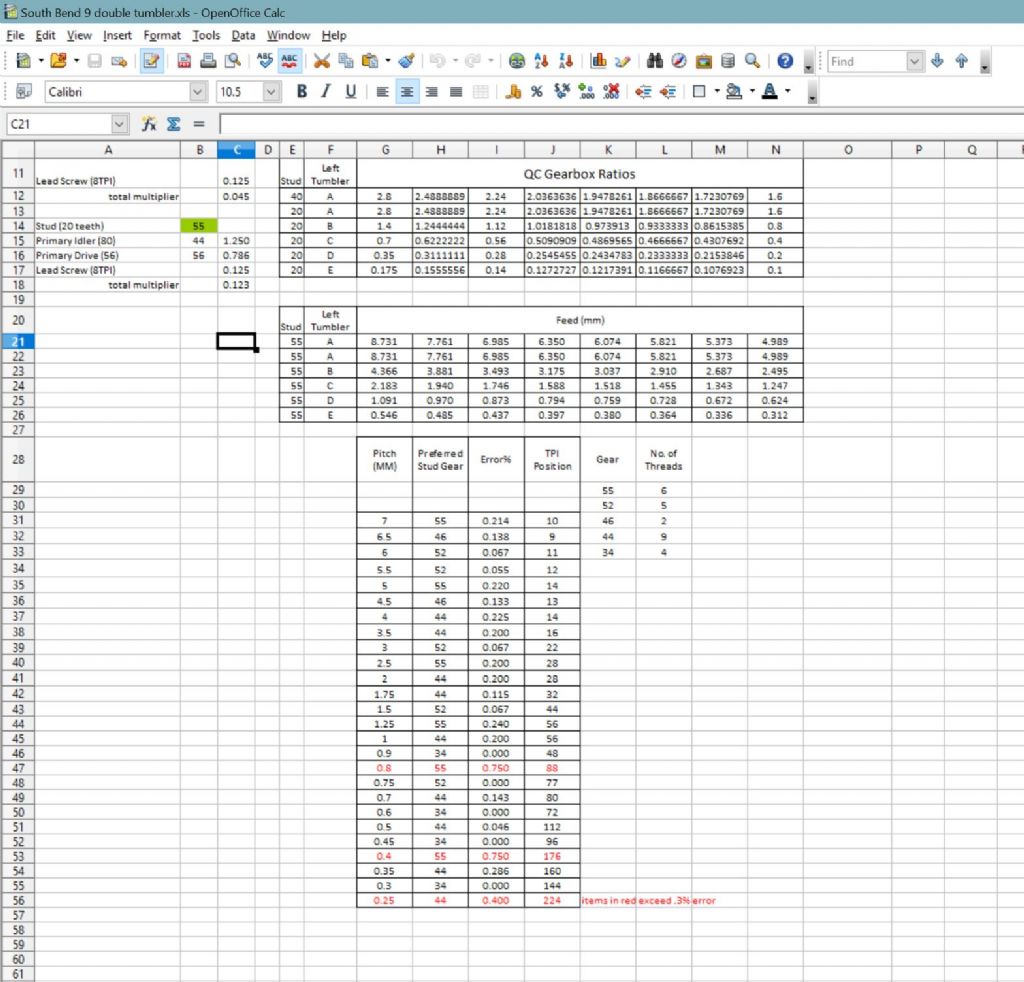Apply Currency number format
The height and width of the screenshot is (982, 1024).
(513, 91)
